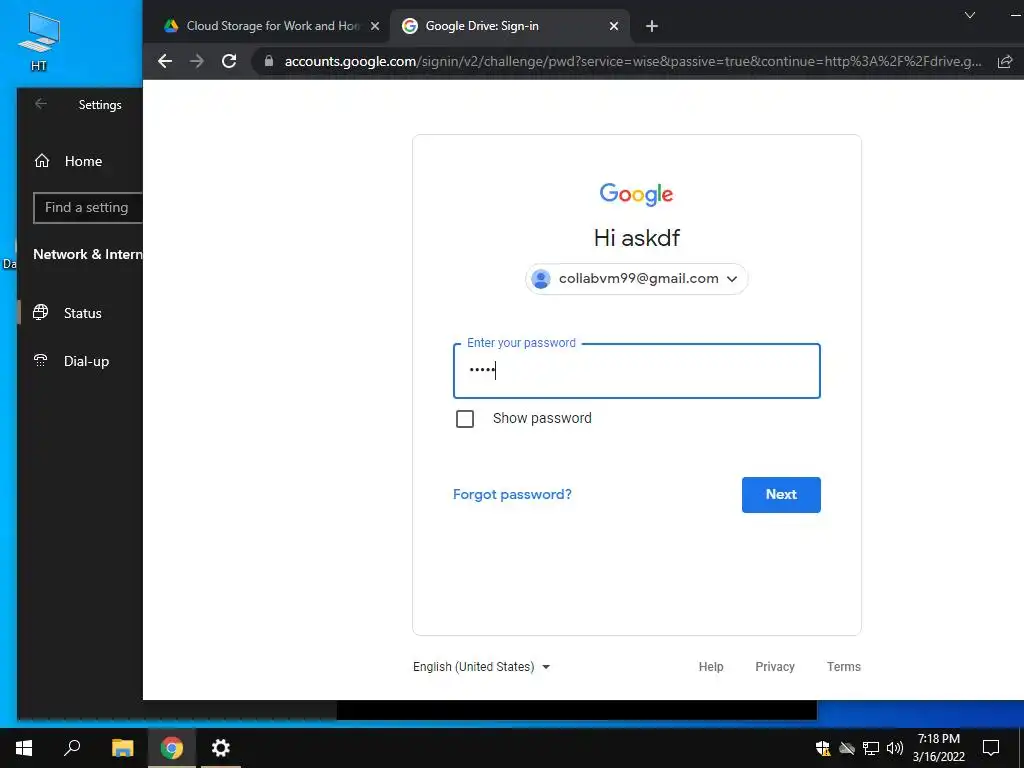Screen dimensions: 1024x768
Task: Open the tab search chevron in Chrome
Action: click(970, 15)
